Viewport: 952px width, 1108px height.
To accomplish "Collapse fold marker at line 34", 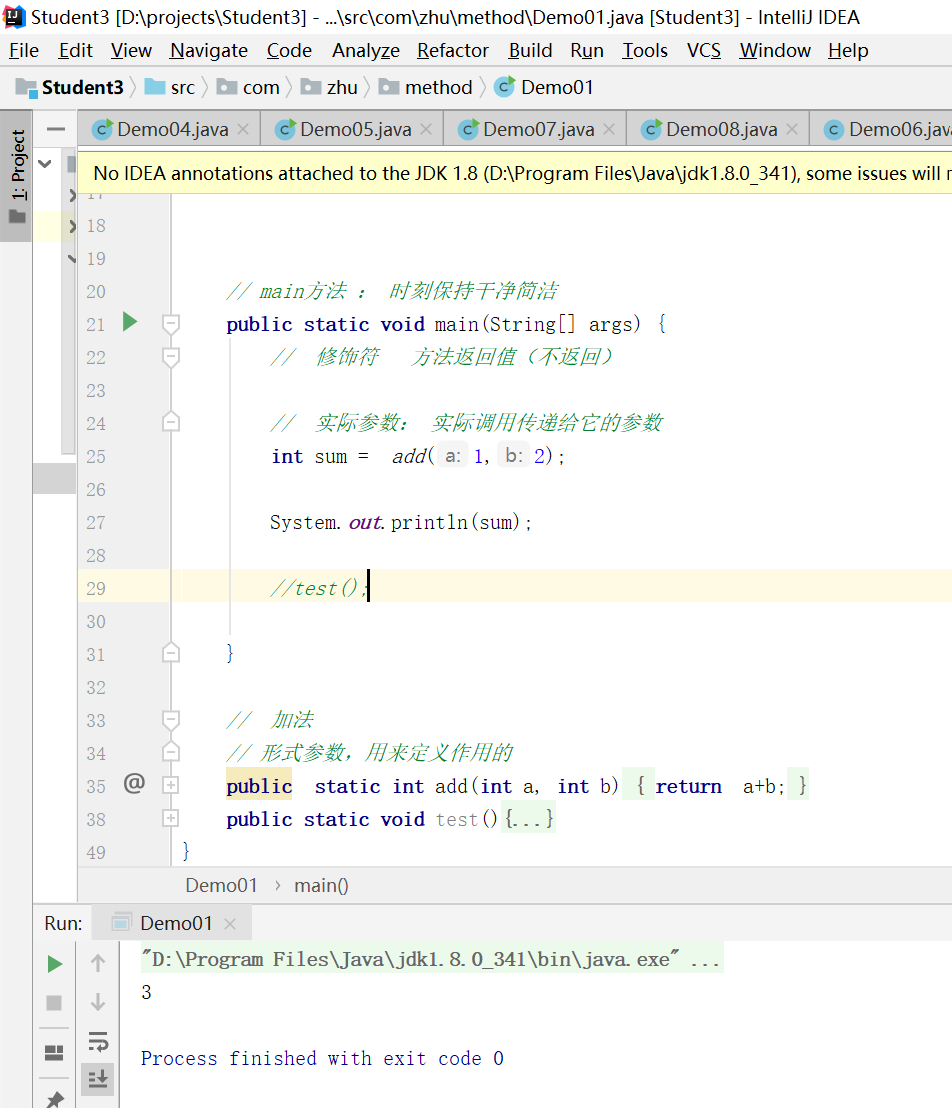I will pos(170,753).
